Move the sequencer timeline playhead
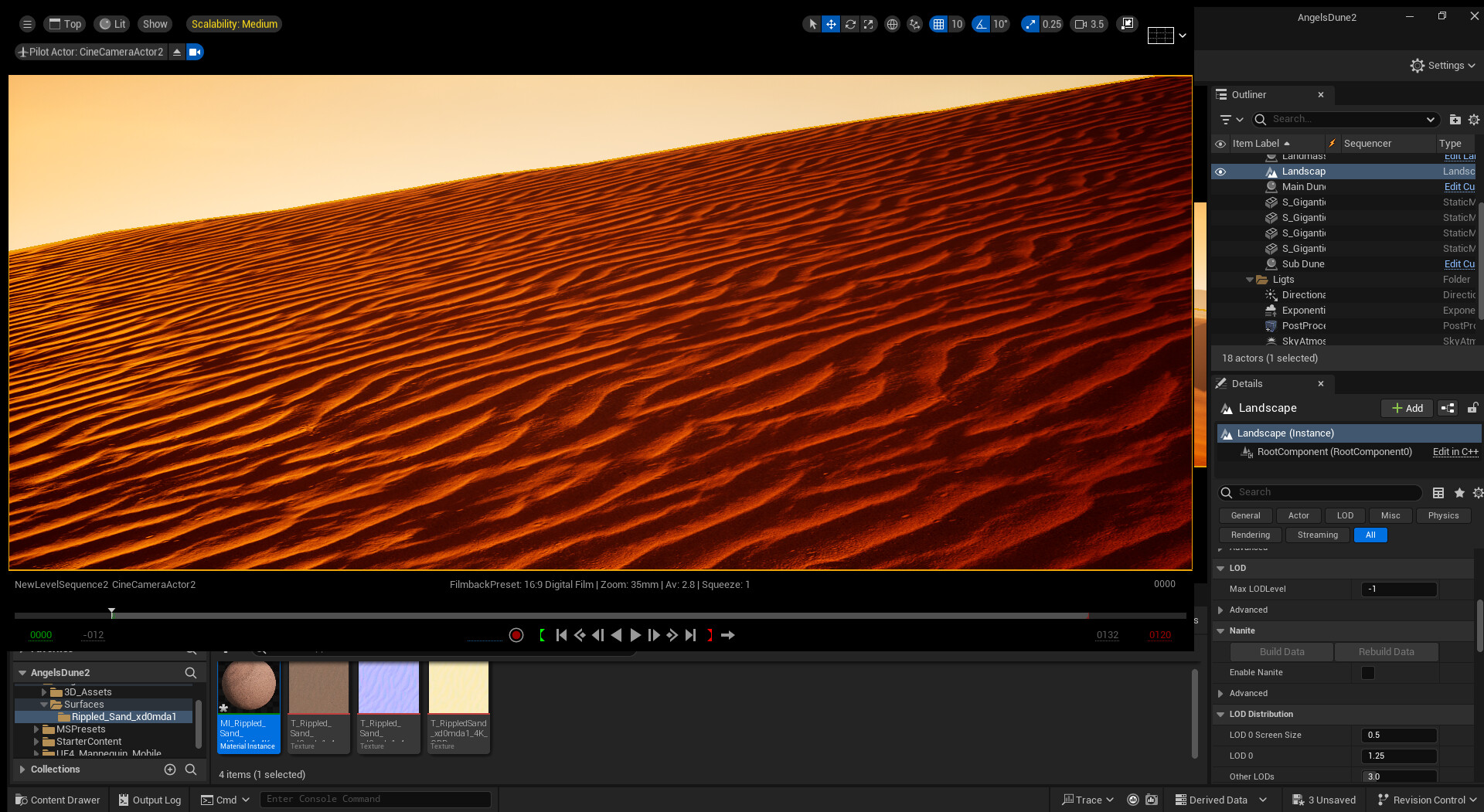Viewport: 1484px width, 812px height. 111,614
